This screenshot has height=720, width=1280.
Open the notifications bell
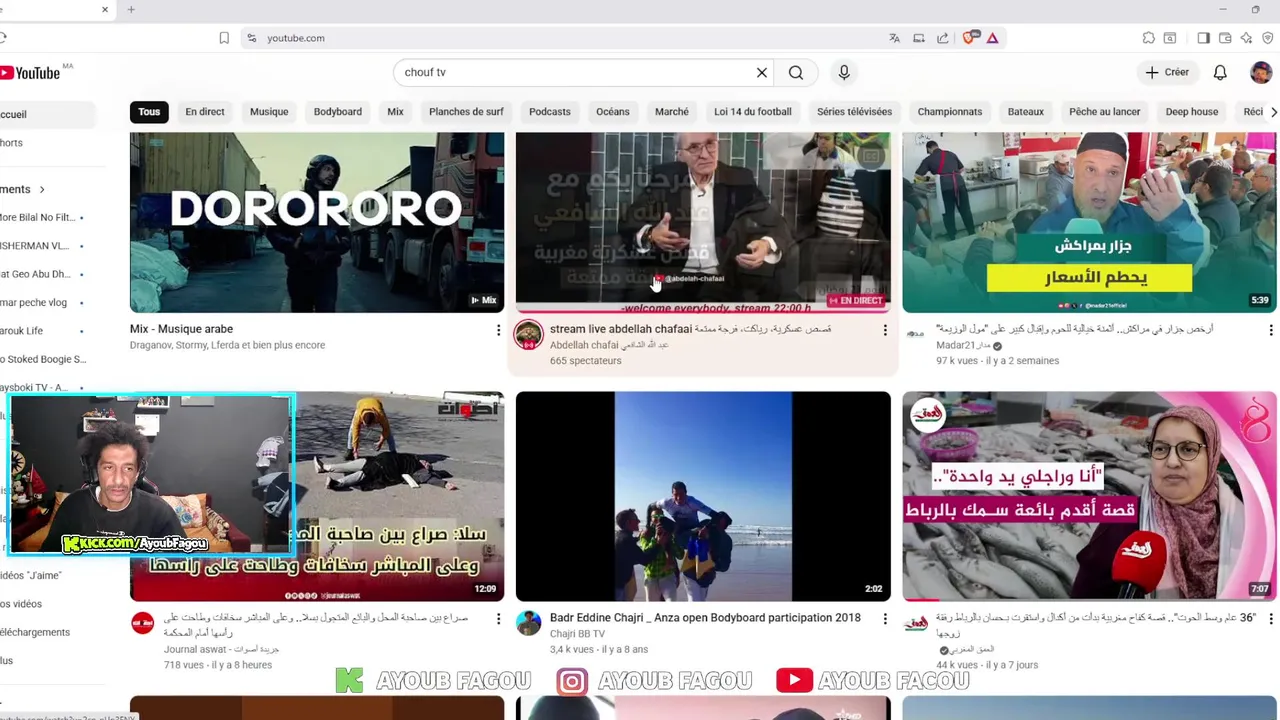(x=1220, y=72)
